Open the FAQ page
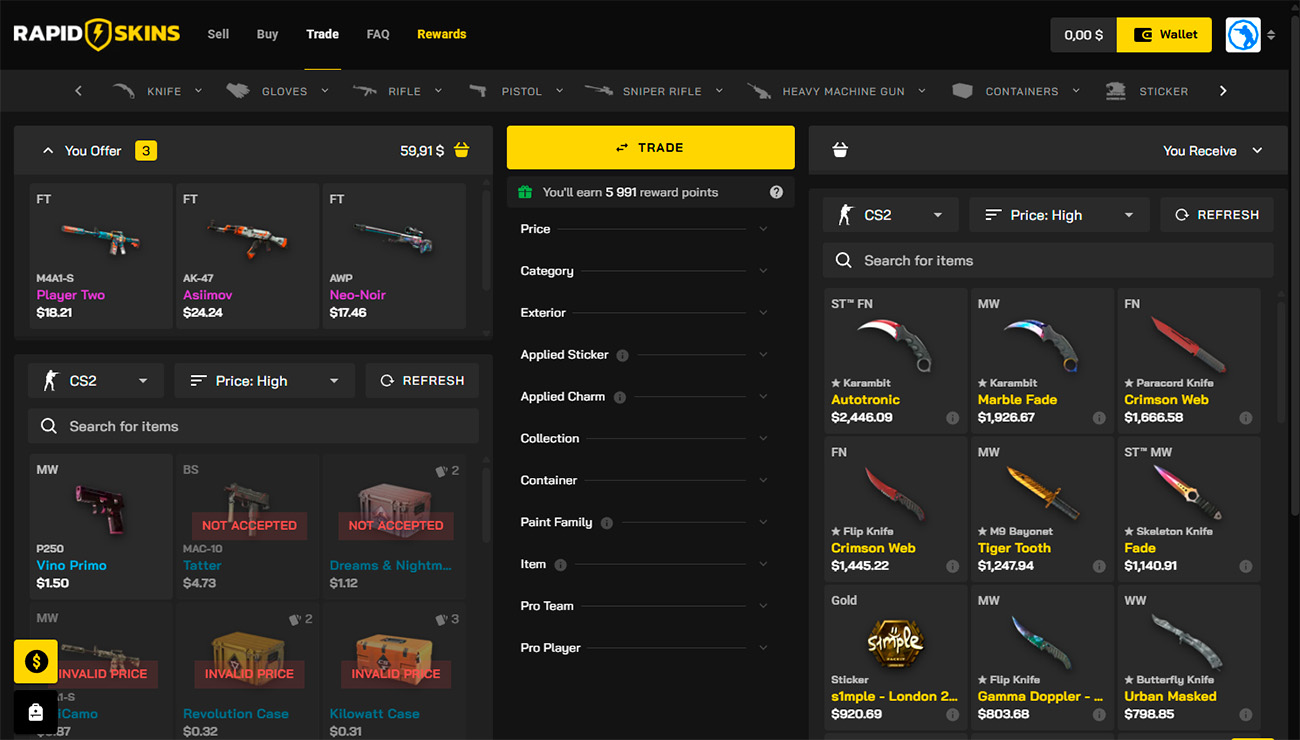1300x740 pixels. [378, 34]
